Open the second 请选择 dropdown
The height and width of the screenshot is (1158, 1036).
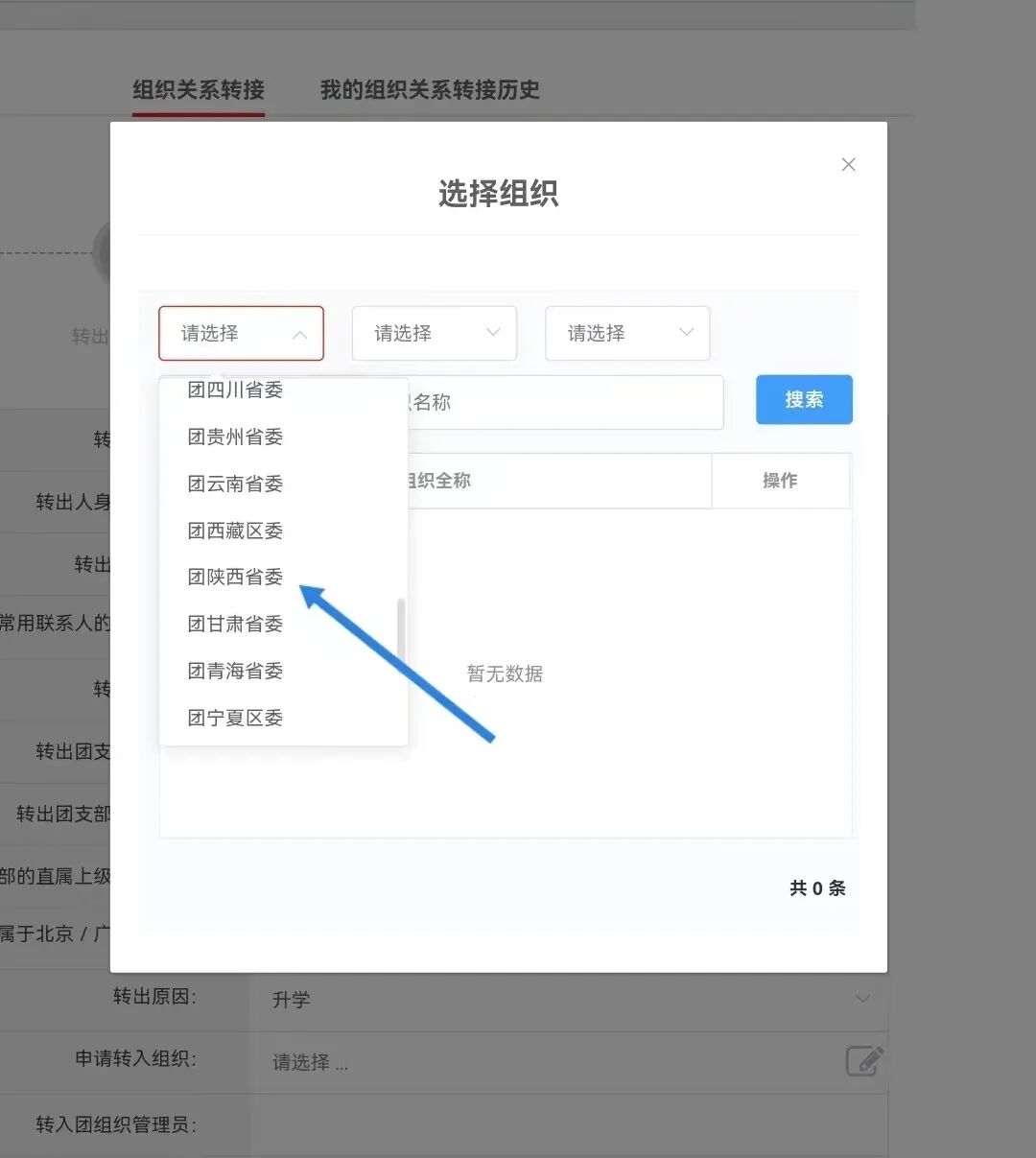(x=434, y=333)
